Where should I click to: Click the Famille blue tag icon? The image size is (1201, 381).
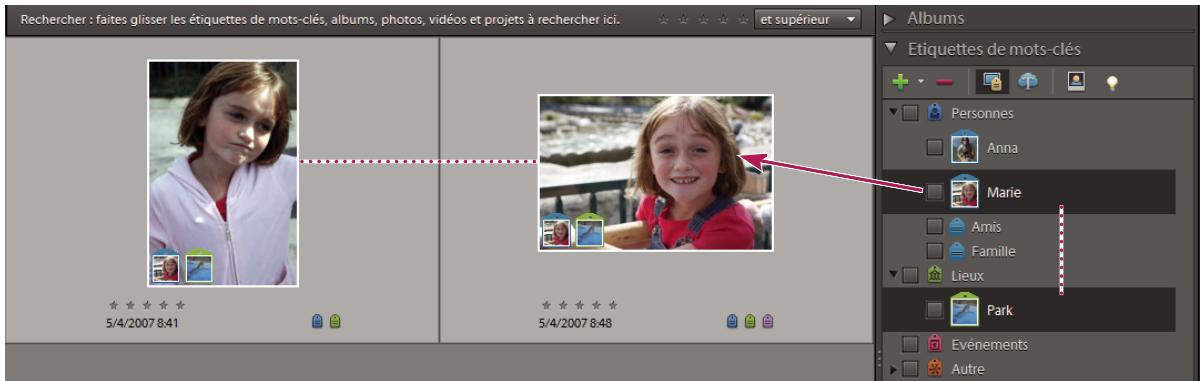pyautogui.click(x=957, y=251)
